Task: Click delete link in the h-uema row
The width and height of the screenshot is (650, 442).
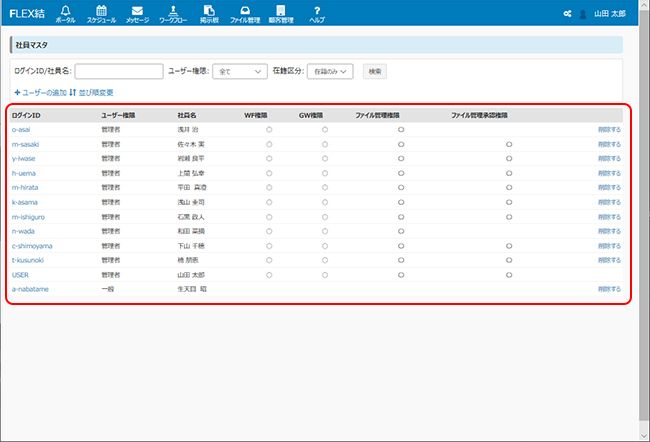Action: point(609,173)
